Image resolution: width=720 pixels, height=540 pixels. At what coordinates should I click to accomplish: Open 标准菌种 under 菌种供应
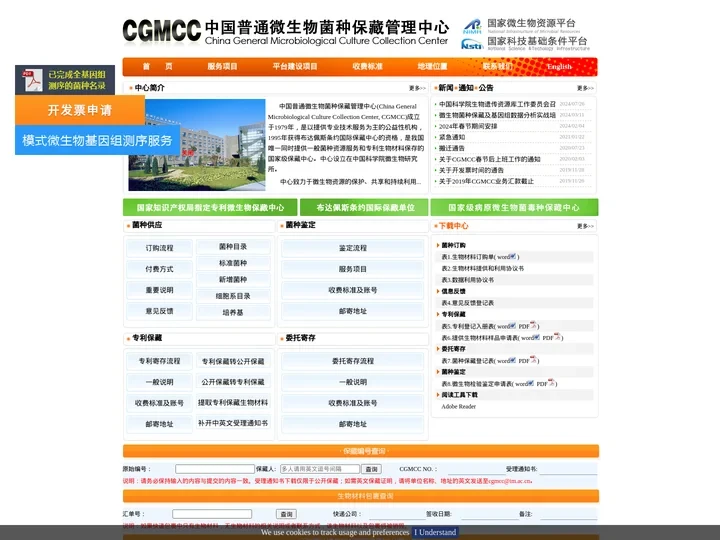point(233,263)
